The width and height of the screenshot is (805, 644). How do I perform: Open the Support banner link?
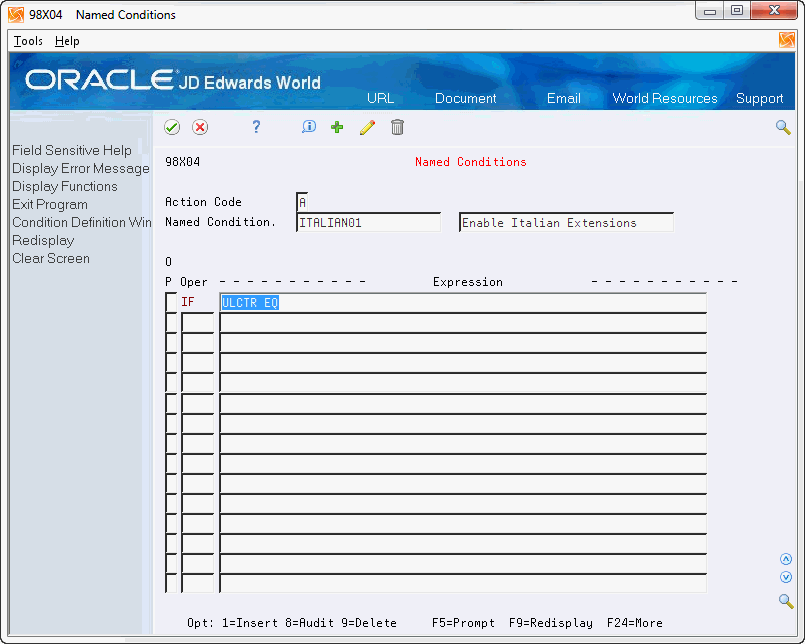point(760,98)
